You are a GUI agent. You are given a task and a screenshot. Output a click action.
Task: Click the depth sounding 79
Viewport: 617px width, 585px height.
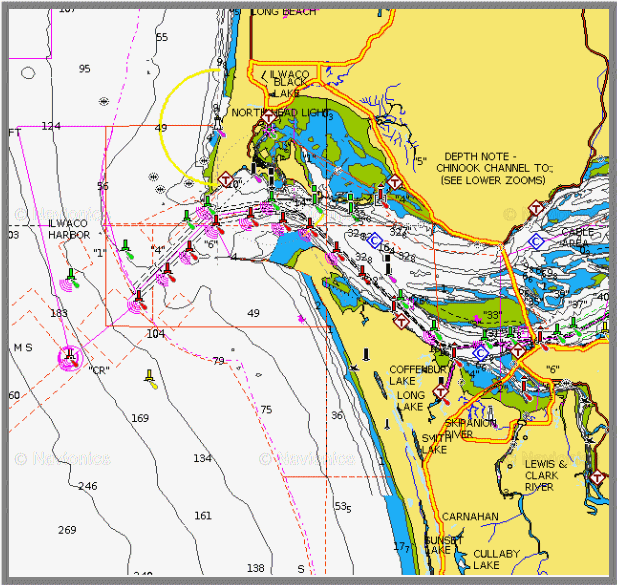coord(218,361)
